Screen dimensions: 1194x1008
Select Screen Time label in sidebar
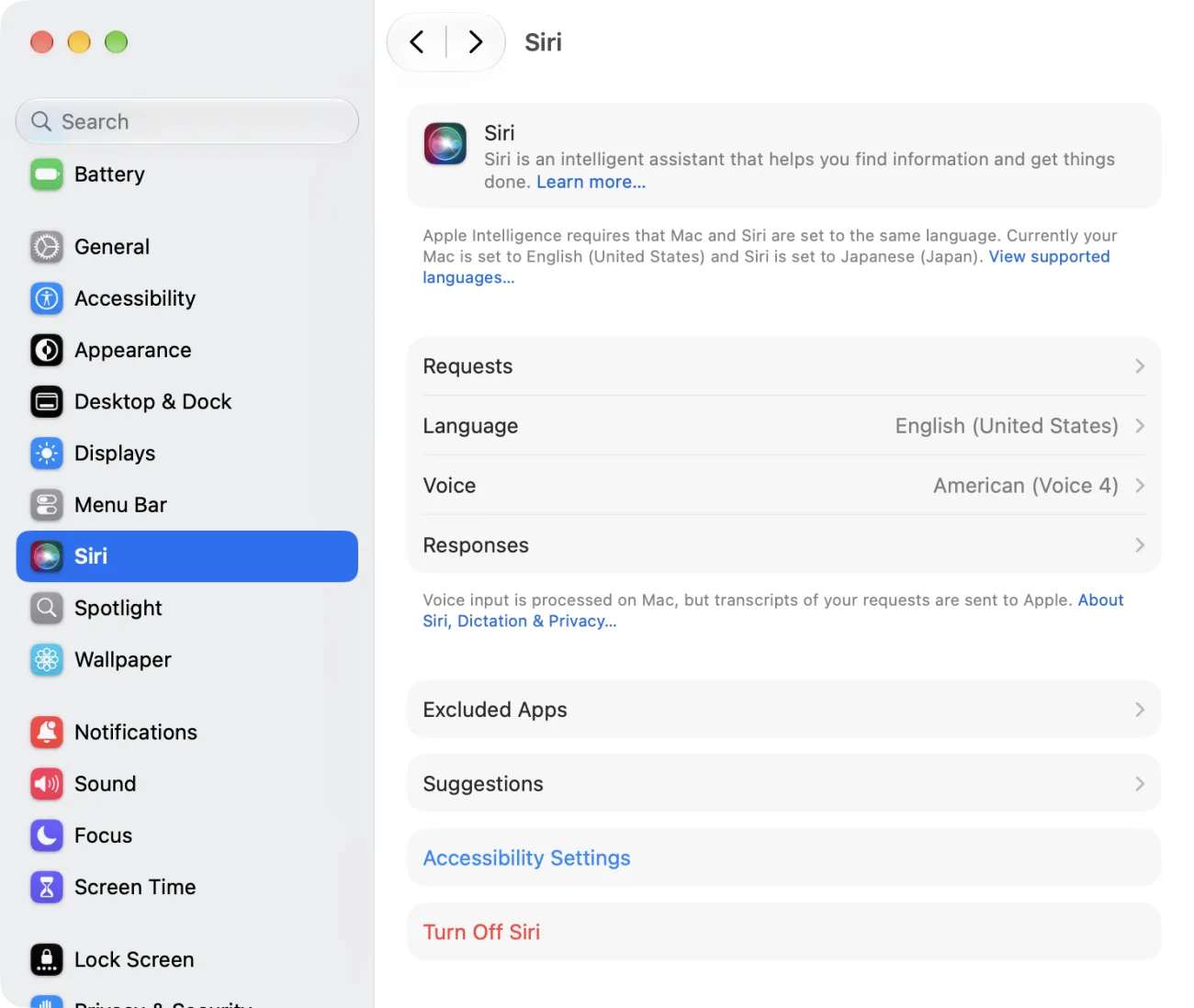point(135,887)
